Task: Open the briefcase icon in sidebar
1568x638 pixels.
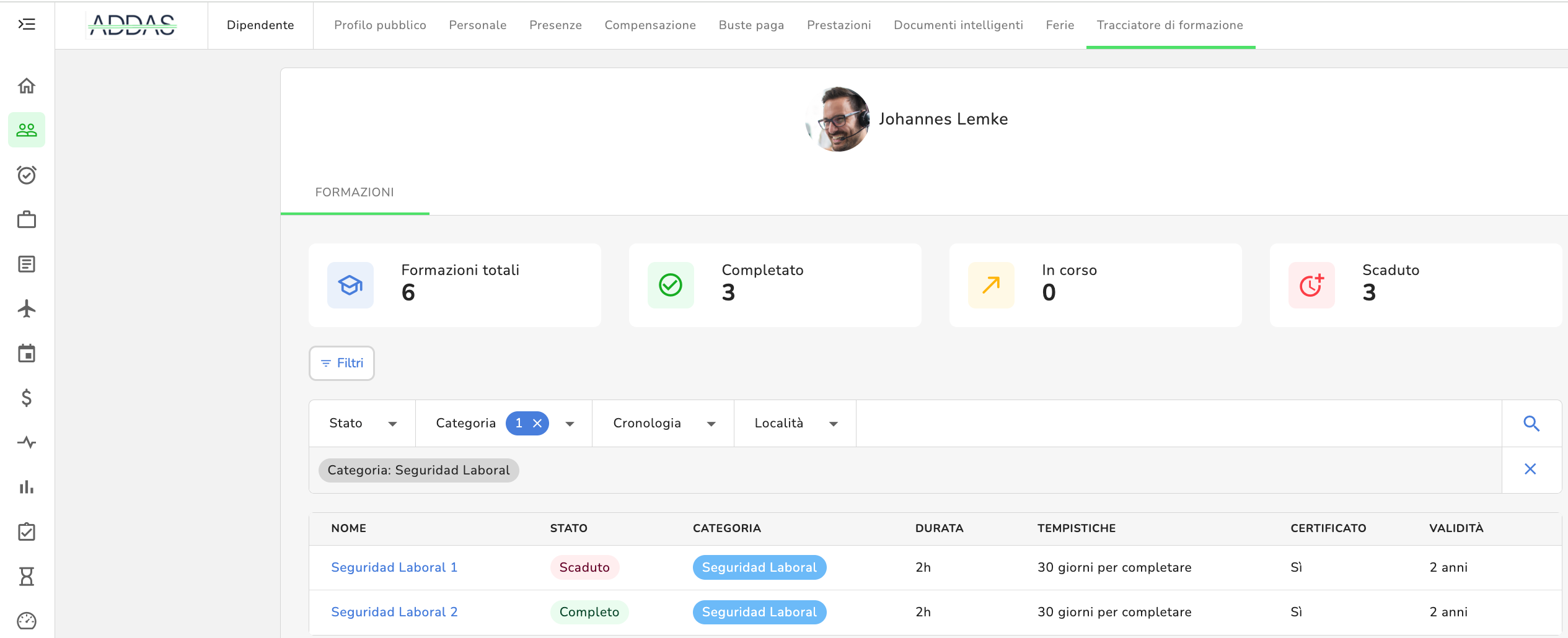Action: tap(27, 219)
